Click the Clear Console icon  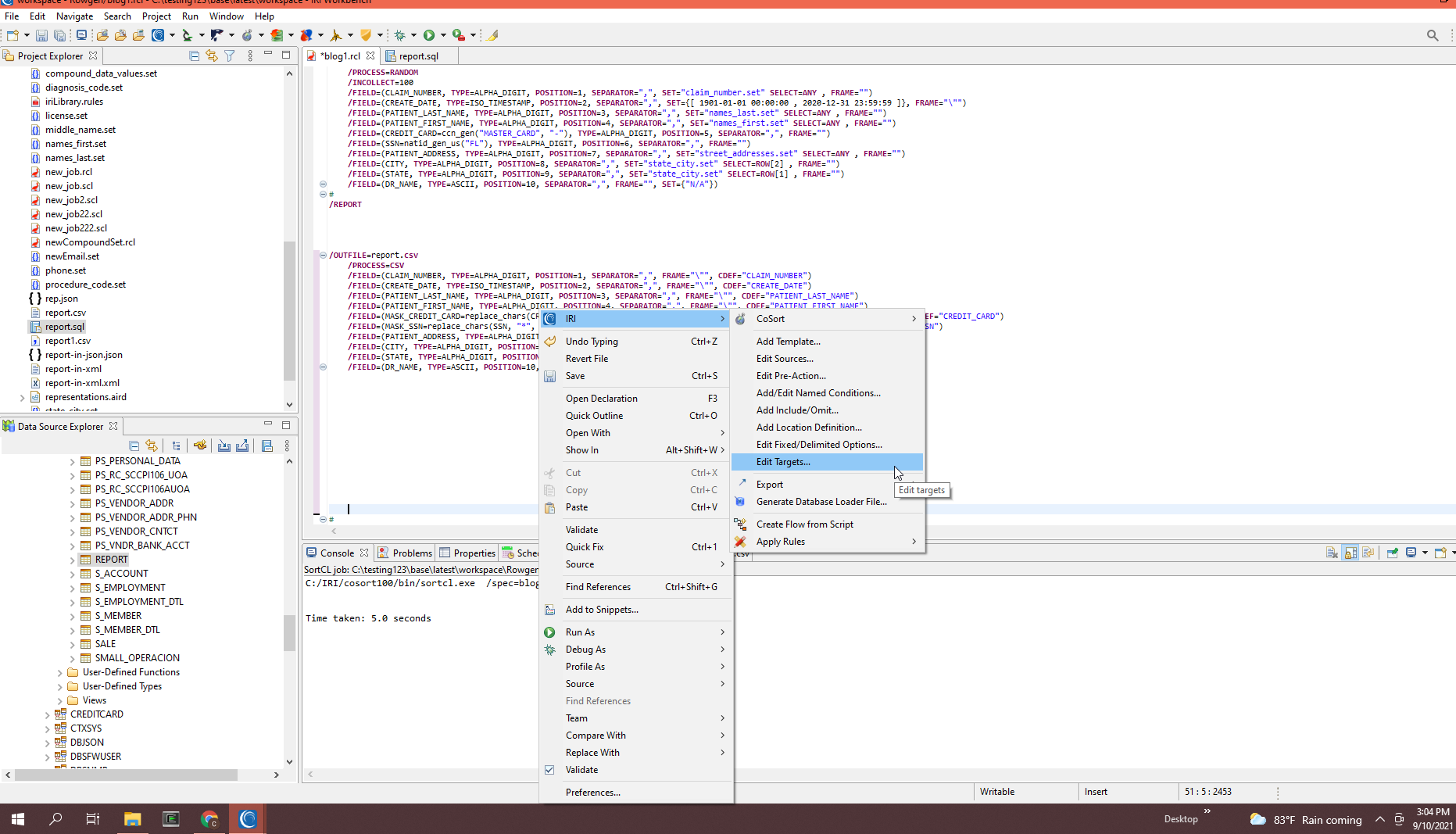tap(1332, 553)
